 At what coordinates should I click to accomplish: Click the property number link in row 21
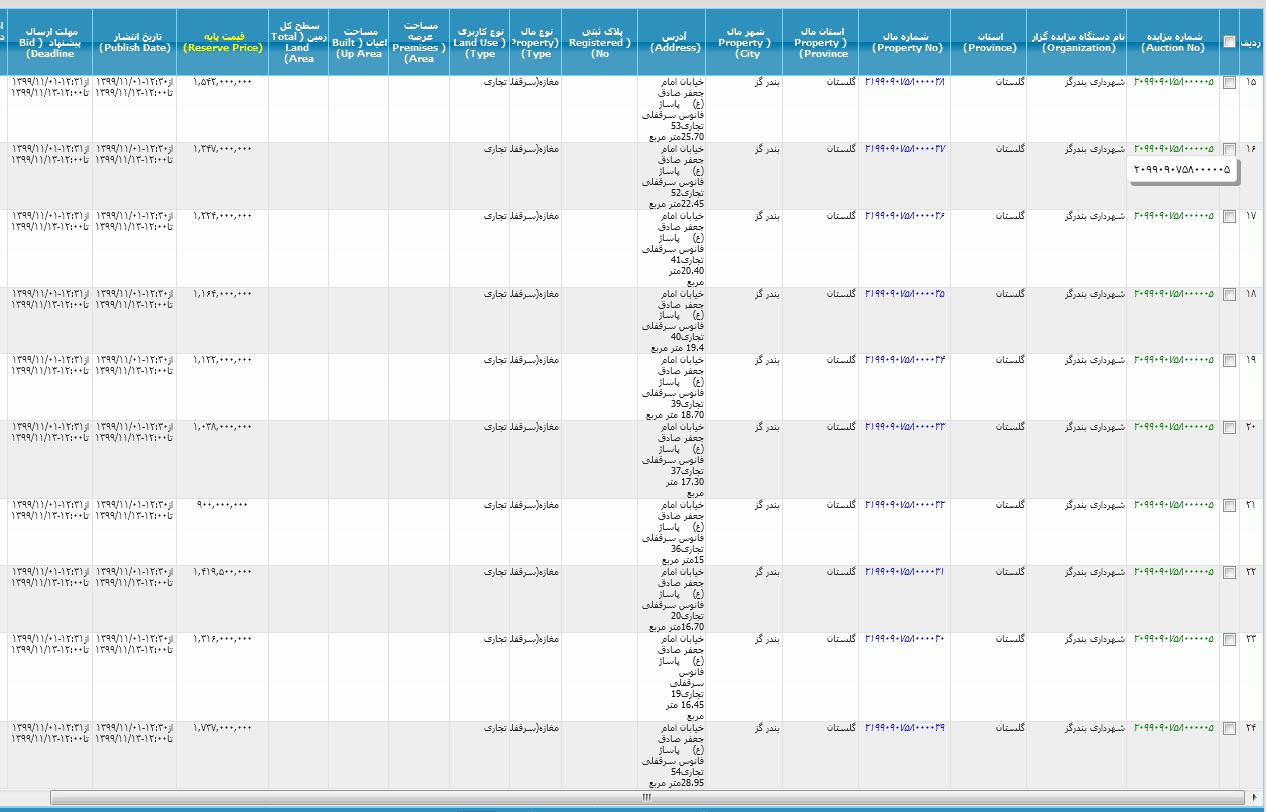[904, 505]
